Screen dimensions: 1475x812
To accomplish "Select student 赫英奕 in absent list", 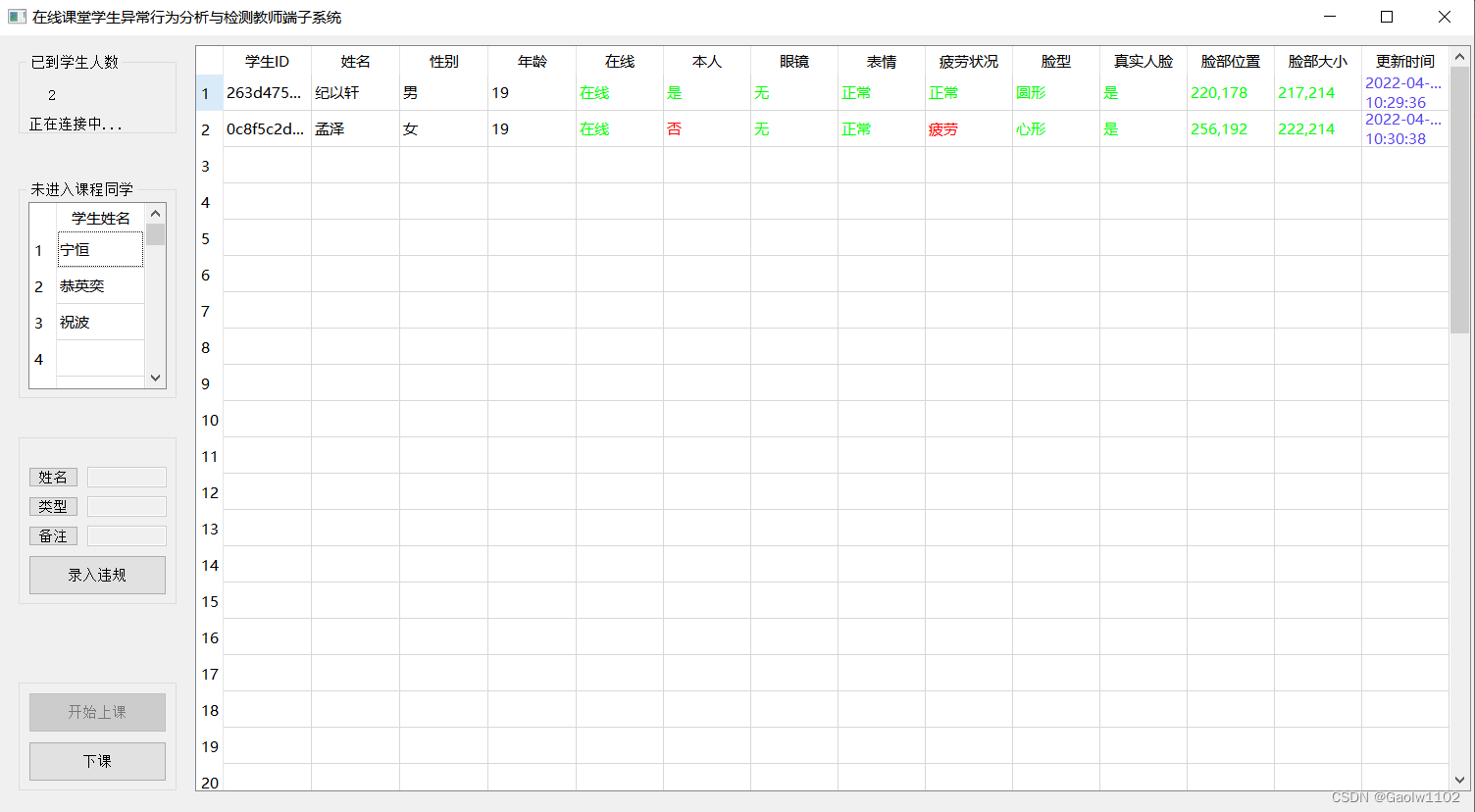I will click(x=100, y=286).
